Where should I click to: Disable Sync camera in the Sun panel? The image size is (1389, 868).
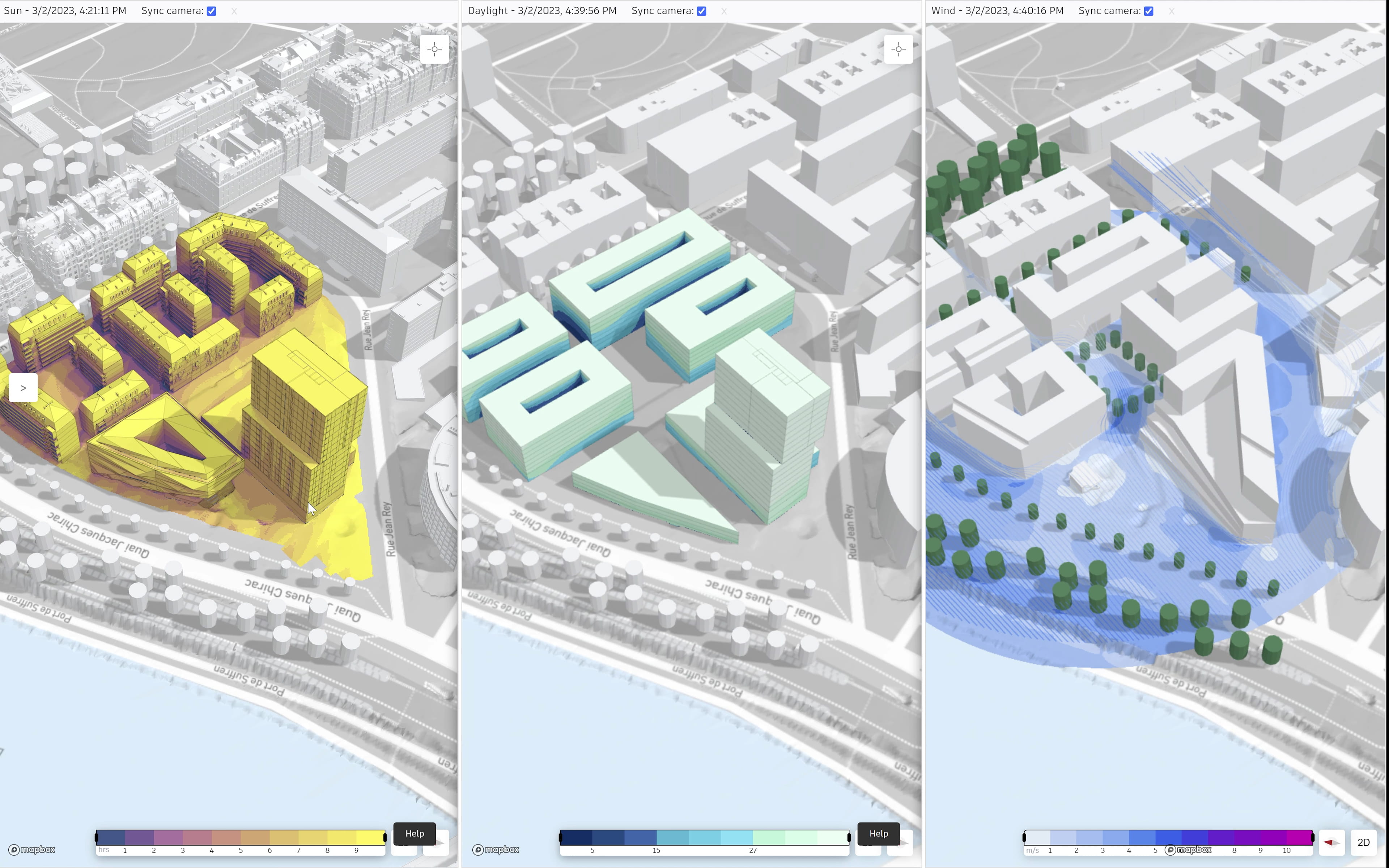click(x=211, y=10)
